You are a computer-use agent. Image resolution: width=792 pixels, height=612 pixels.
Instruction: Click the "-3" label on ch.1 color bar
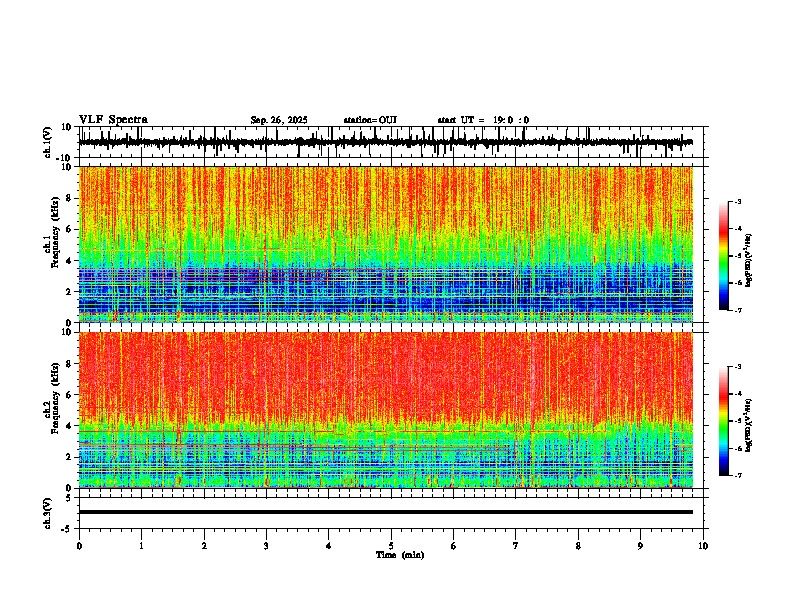[737, 201]
